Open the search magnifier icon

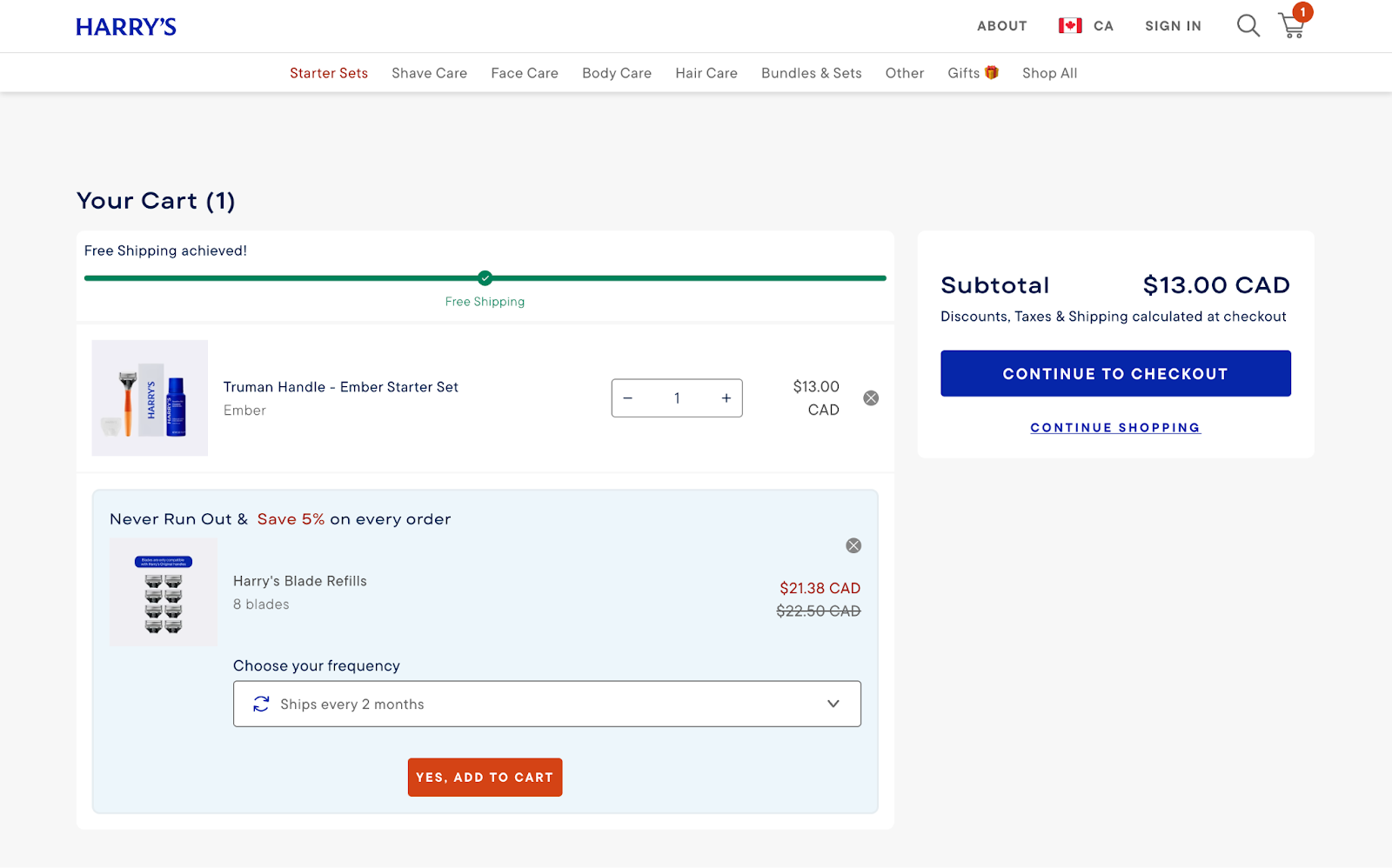coord(1248,26)
